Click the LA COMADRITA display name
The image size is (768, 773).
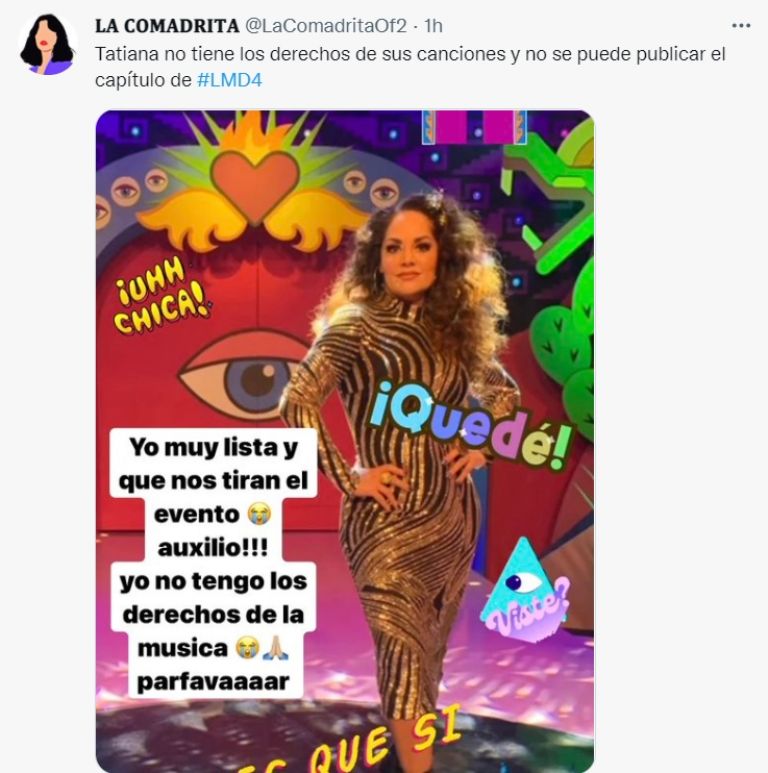(167, 26)
